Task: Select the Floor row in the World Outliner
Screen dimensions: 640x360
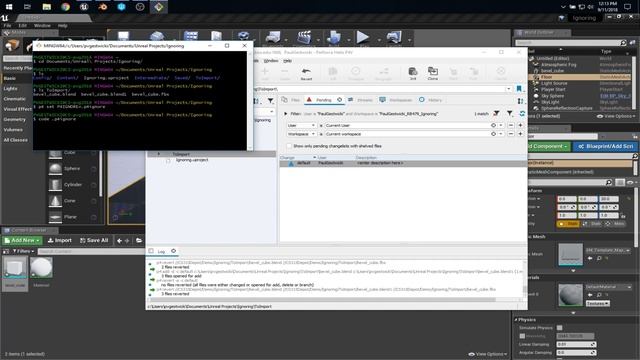Action: pos(580,77)
